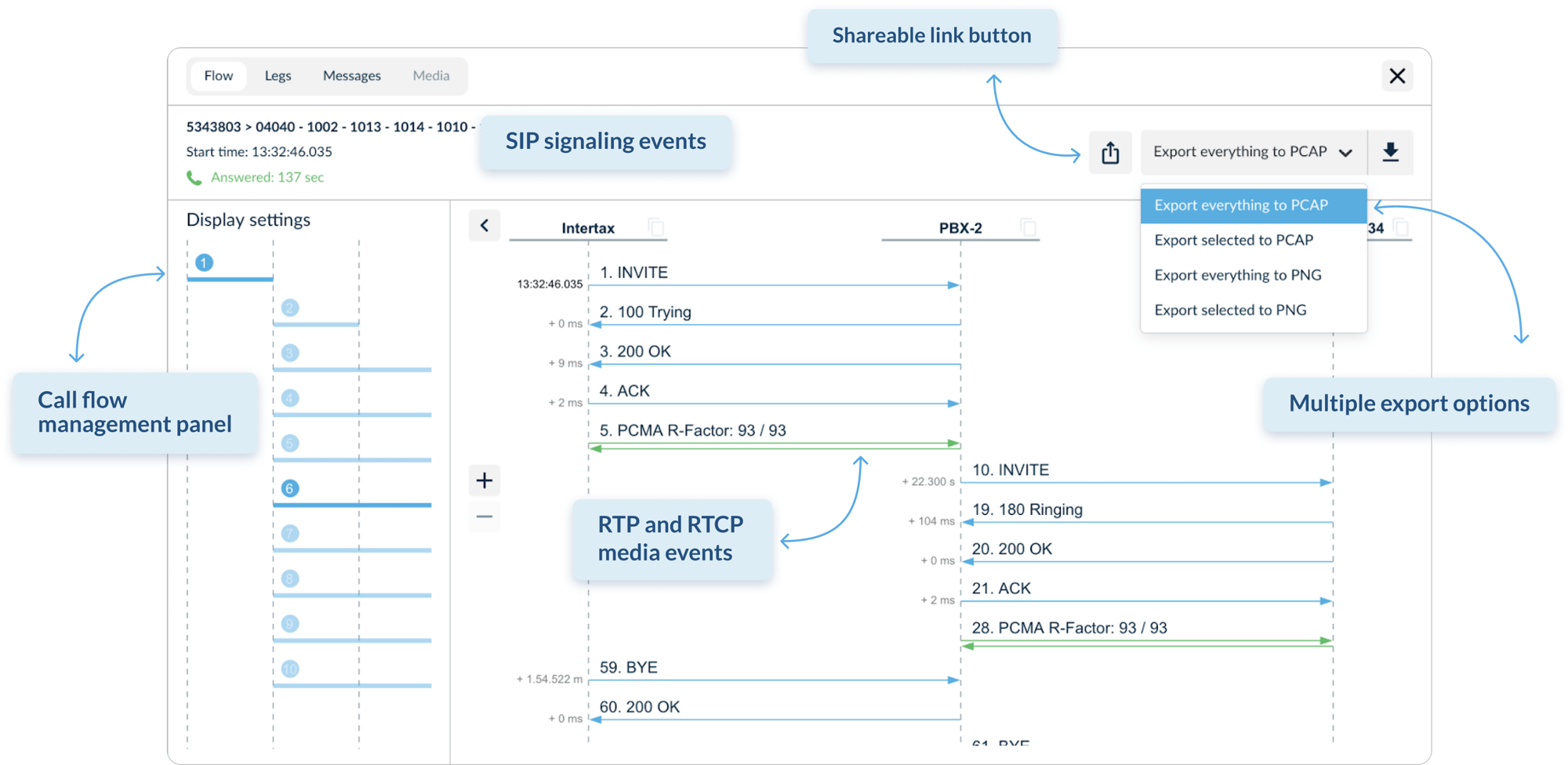Image resolution: width=1568 pixels, height=765 pixels.
Task: Switch to the Legs tab
Action: 278,76
